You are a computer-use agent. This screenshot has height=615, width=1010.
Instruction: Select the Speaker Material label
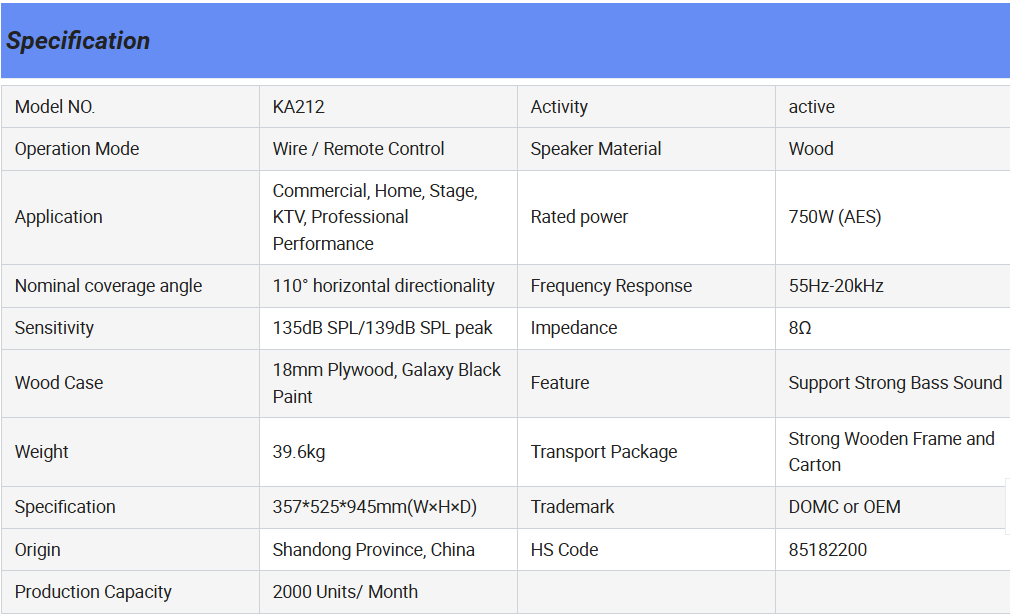pos(595,149)
